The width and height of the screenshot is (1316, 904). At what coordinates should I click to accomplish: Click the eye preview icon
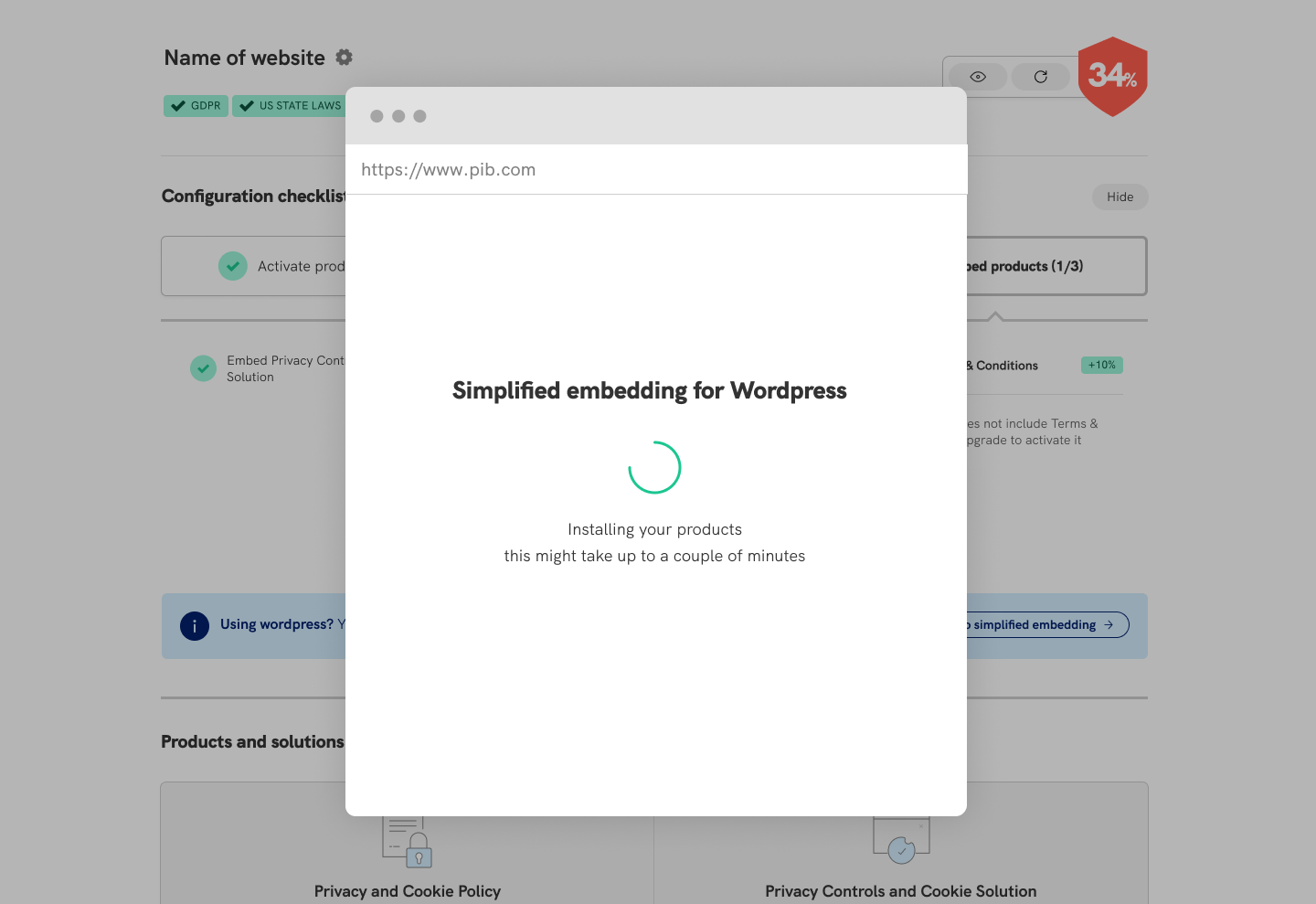coord(977,77)
